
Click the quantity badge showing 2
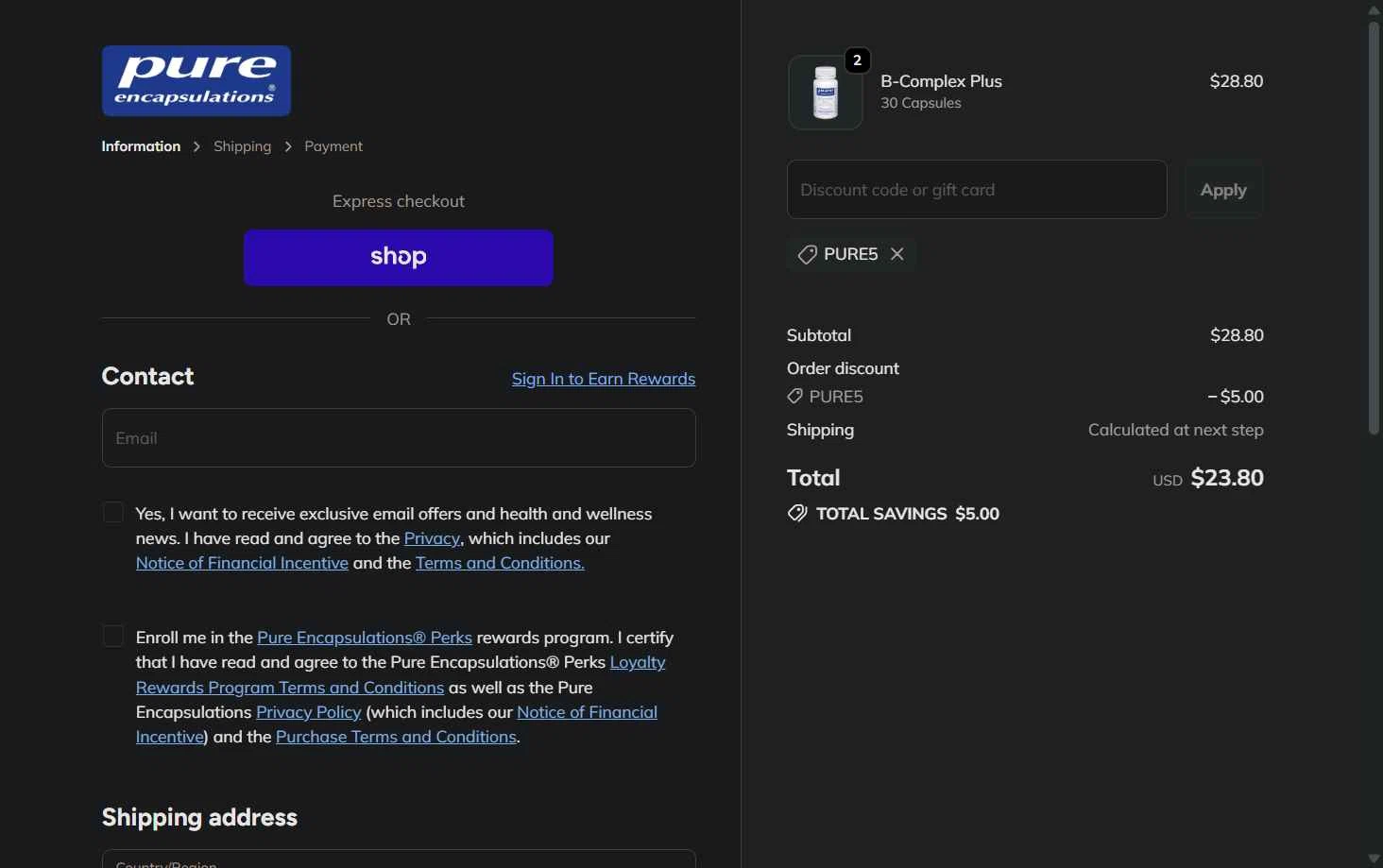pyautogui.click(x=857, y=60)
